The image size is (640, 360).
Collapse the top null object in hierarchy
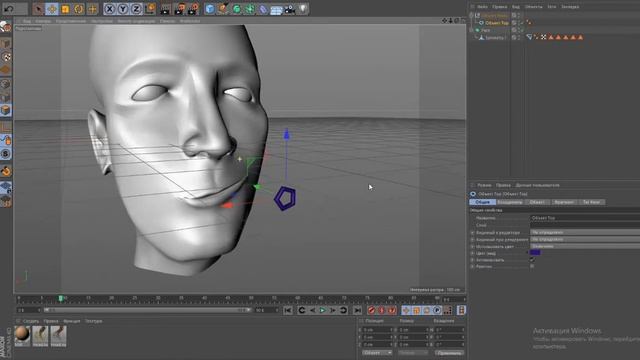(471, 15)
